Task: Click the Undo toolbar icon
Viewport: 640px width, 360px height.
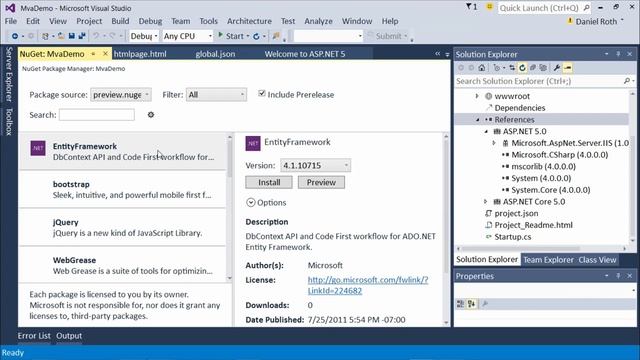Action: (x=96, y=36)
